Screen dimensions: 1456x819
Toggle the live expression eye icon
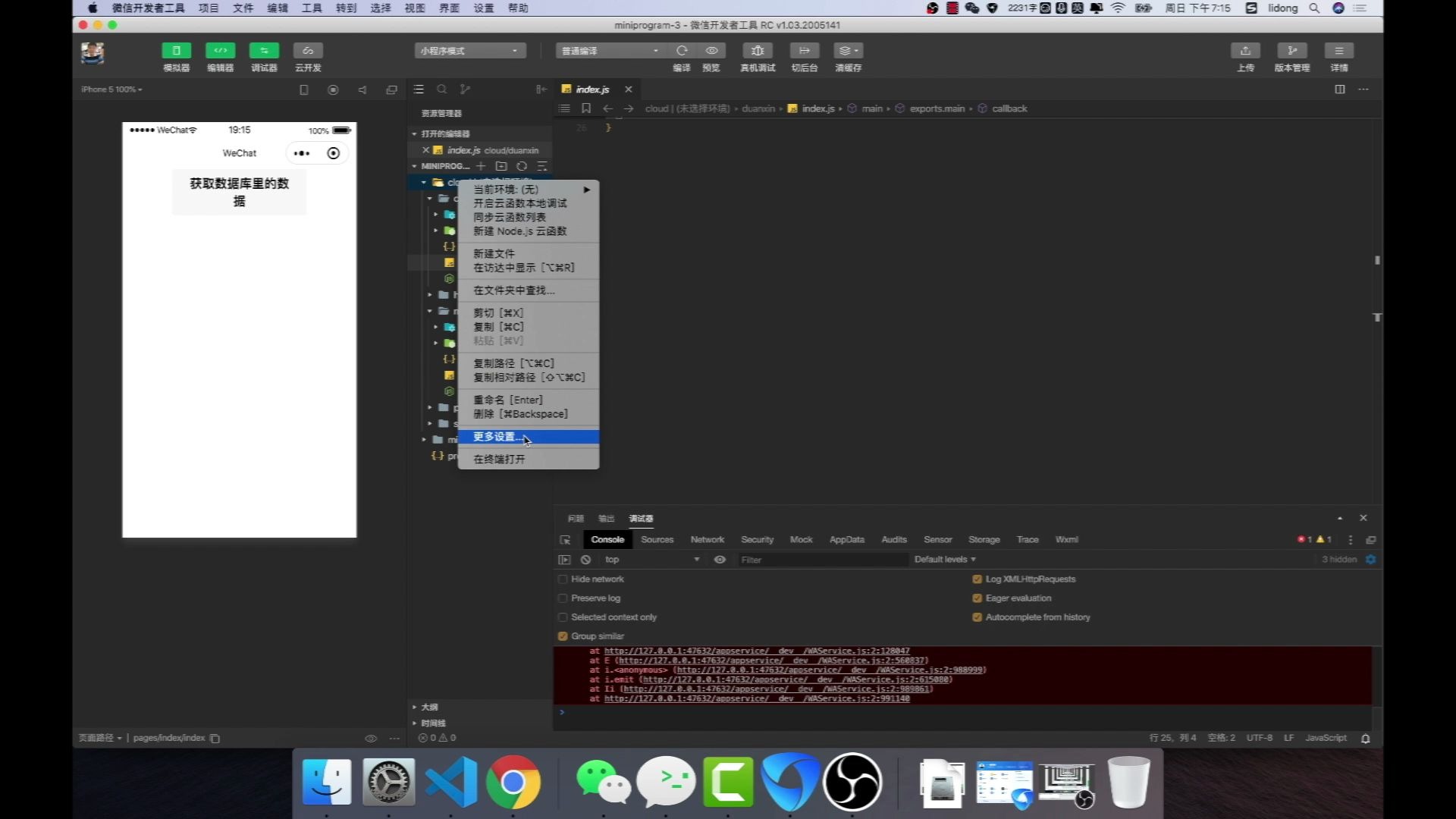pyautogui.click(x=720, y=560)
